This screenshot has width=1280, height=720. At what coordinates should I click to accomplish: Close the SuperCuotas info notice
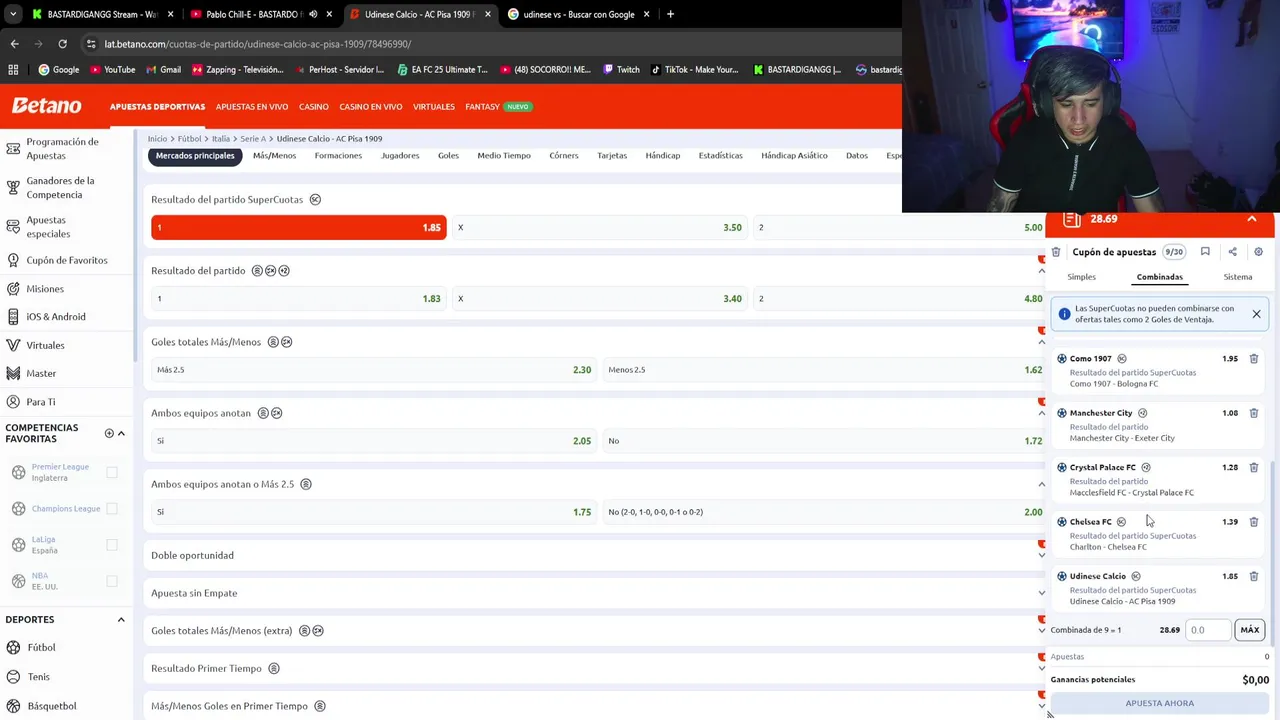pos(1256,314)
